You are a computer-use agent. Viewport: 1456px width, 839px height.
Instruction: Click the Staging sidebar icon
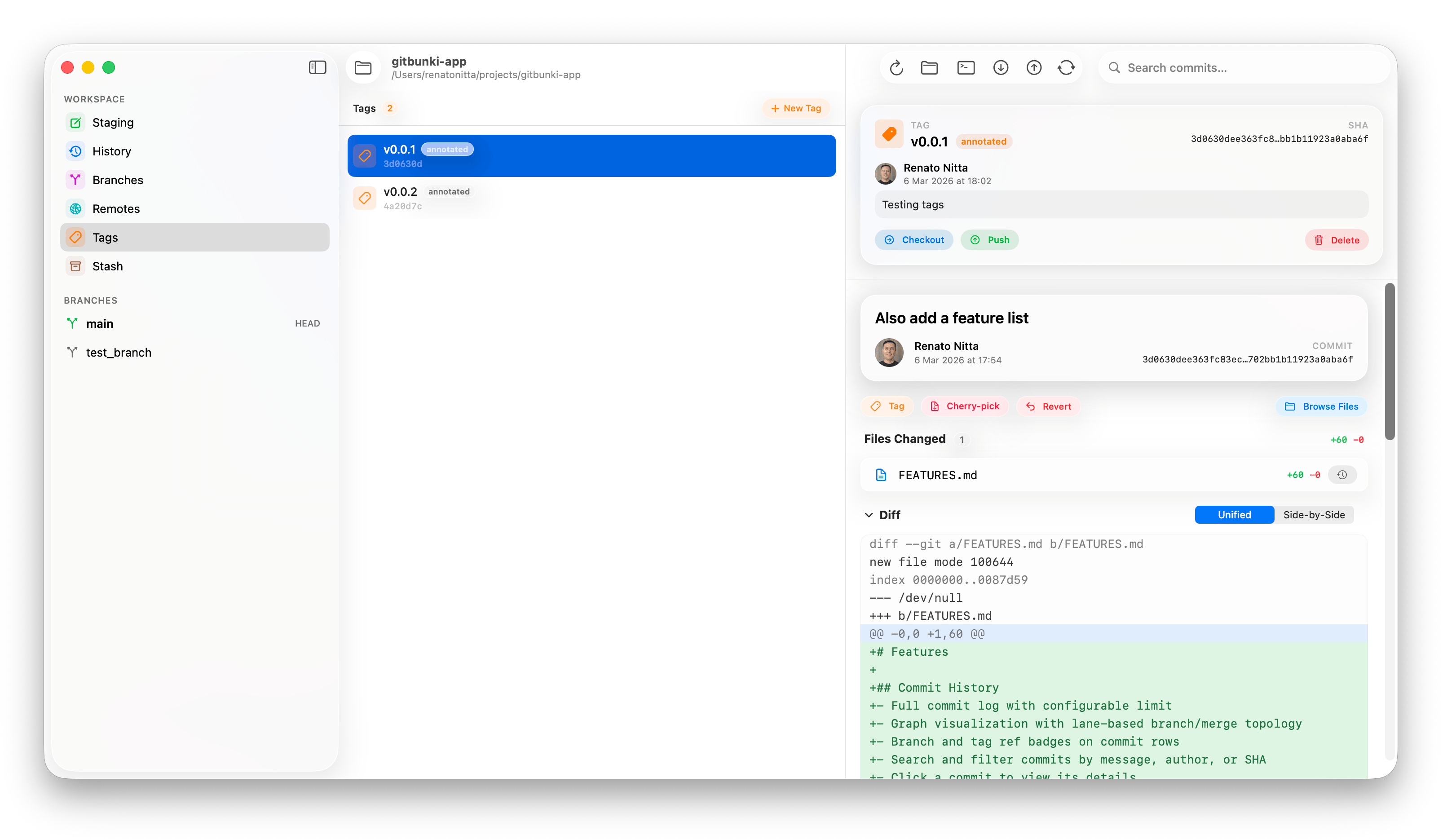tap(75, 123)
